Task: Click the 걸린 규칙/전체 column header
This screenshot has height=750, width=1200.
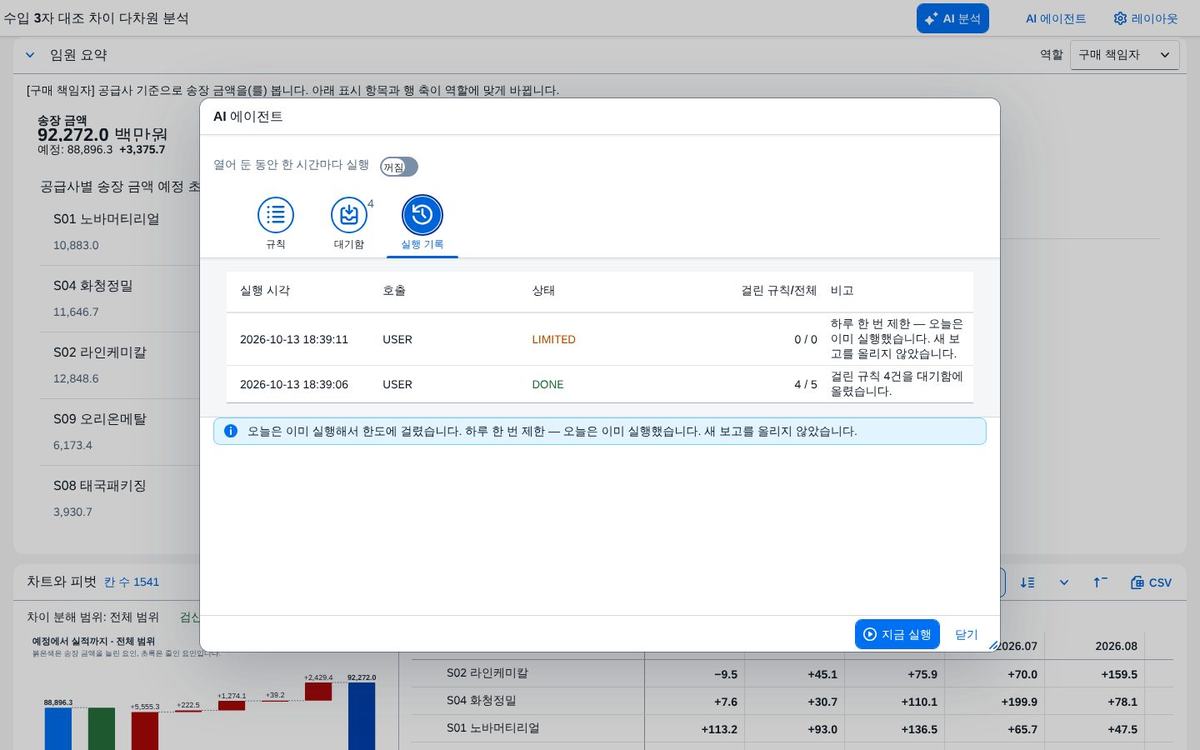Action: [x=778, y=290]
